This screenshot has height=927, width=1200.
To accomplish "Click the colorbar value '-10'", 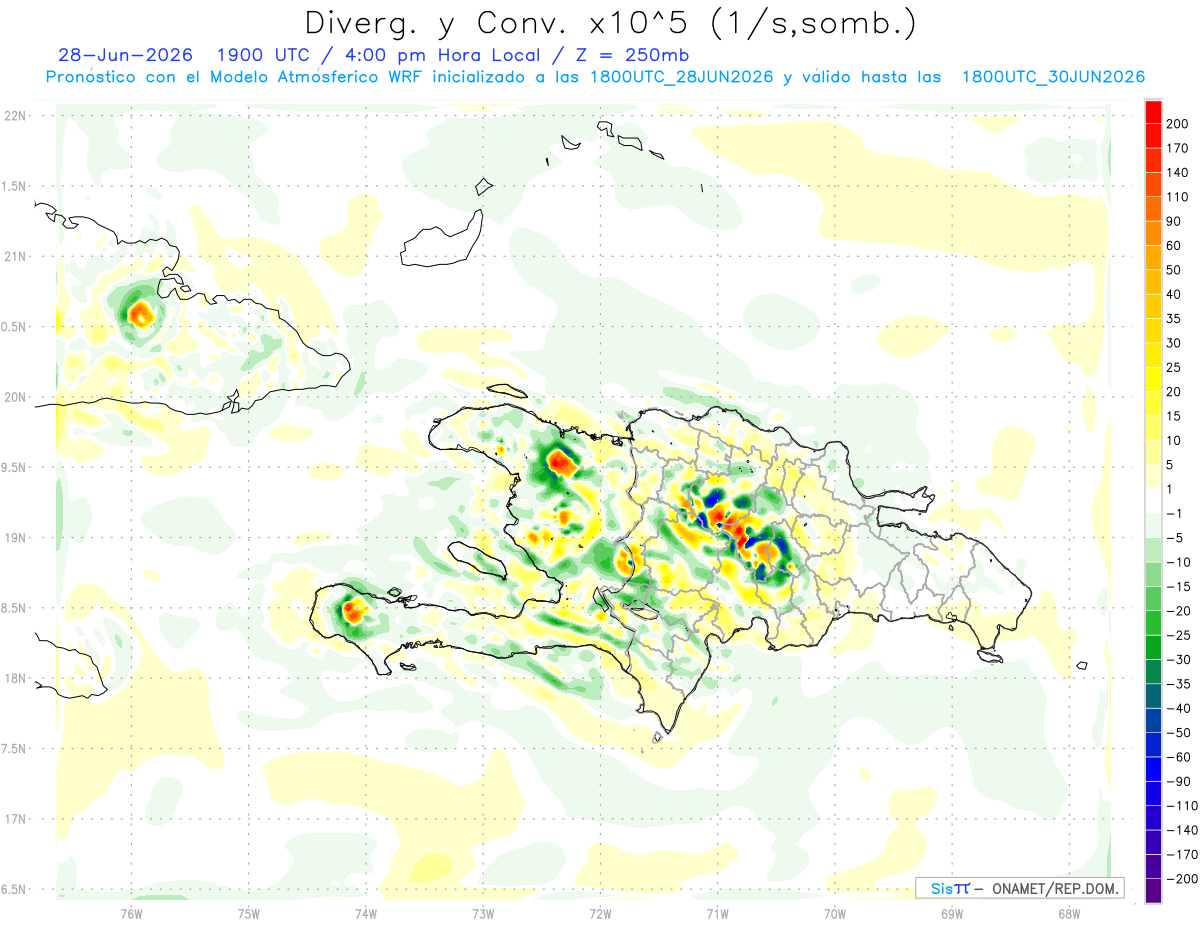I will (x=1178, y=562).
